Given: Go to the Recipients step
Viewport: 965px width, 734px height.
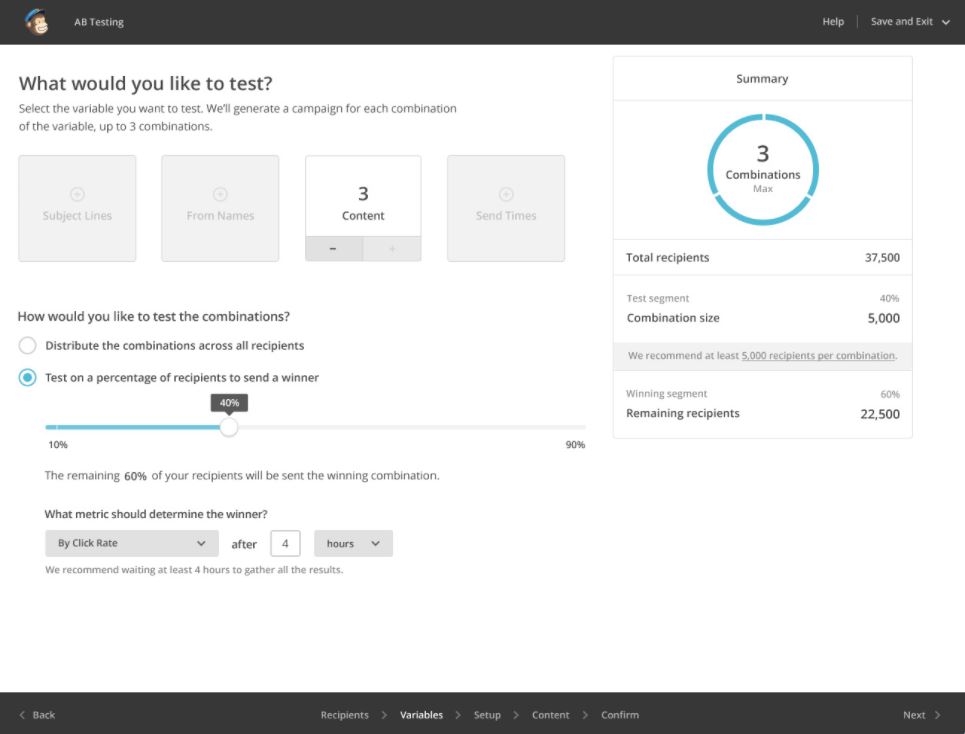Looking at the screenshot, I should pyautogui.click(x=344, y=715).
